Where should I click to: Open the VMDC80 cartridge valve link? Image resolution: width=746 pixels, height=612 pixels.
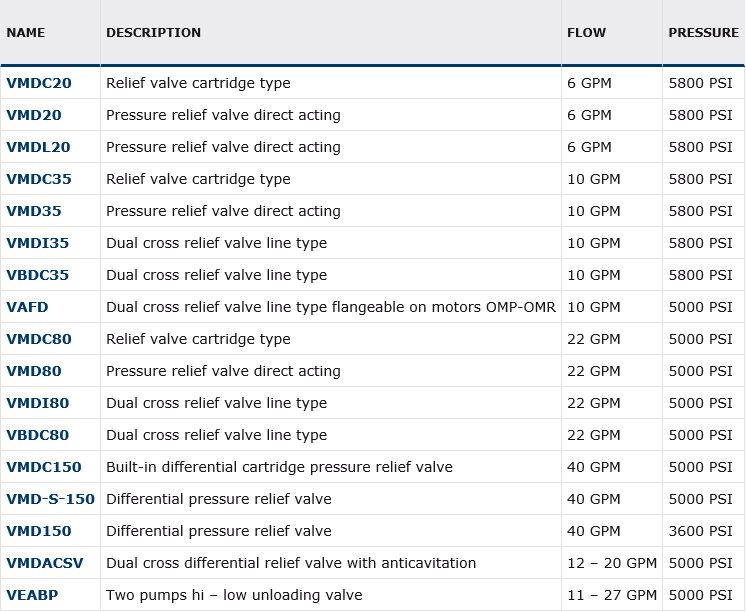click(x=39, y=339)
